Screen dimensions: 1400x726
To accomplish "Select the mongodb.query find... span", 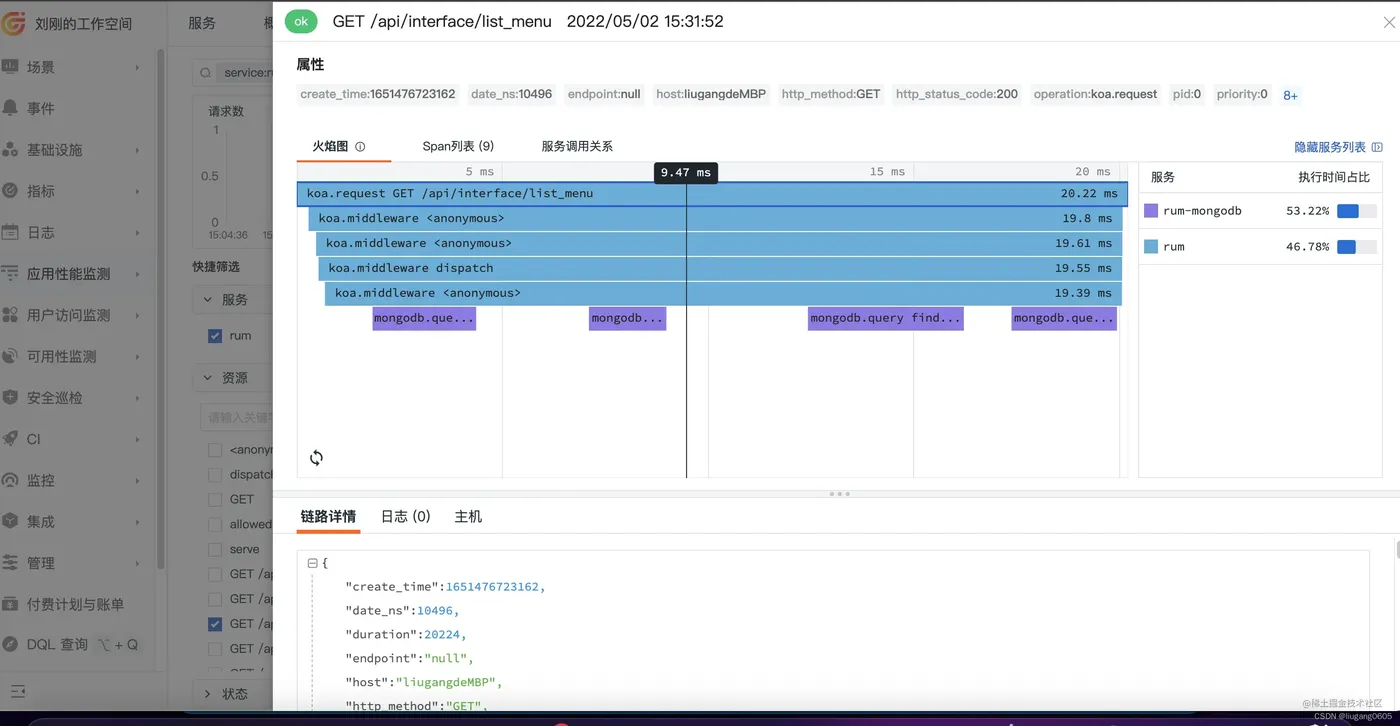I will point(885,318).
